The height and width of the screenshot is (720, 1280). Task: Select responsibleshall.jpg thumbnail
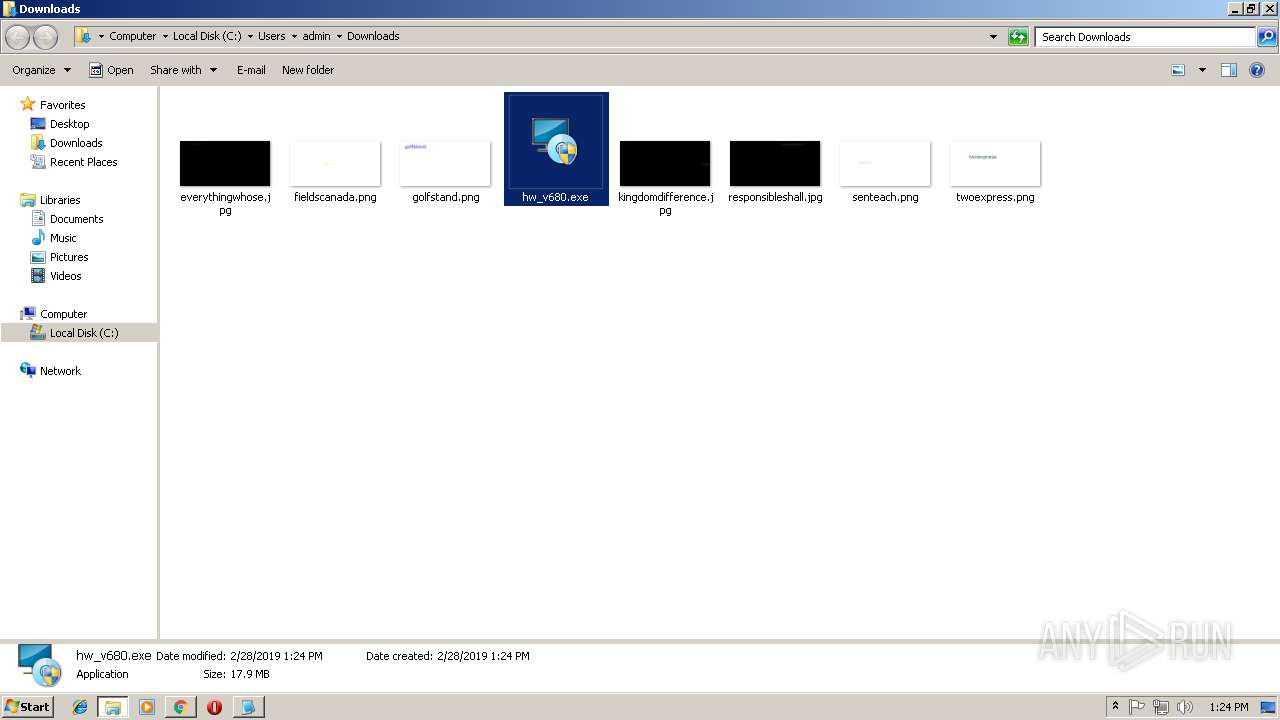point(775,163)
